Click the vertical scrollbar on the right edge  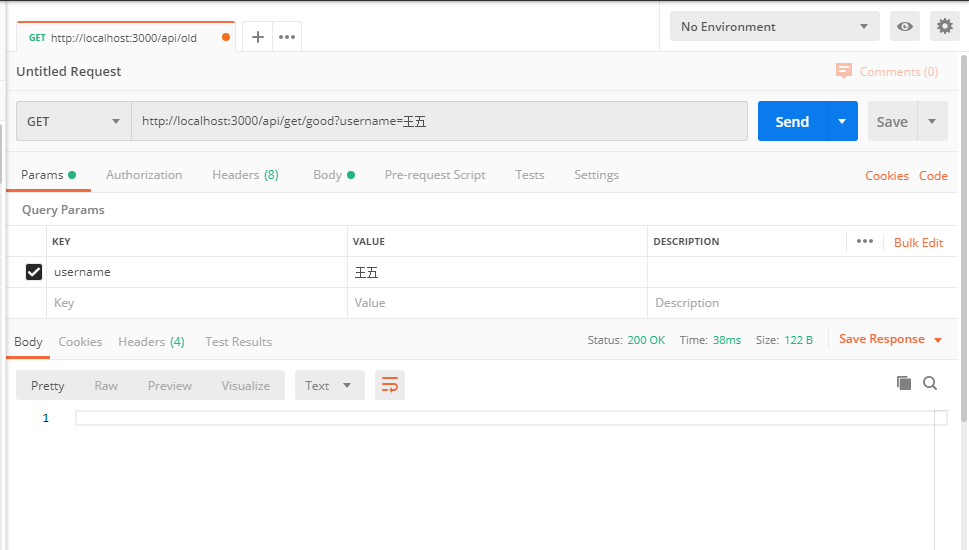click(x=963, y=238)
